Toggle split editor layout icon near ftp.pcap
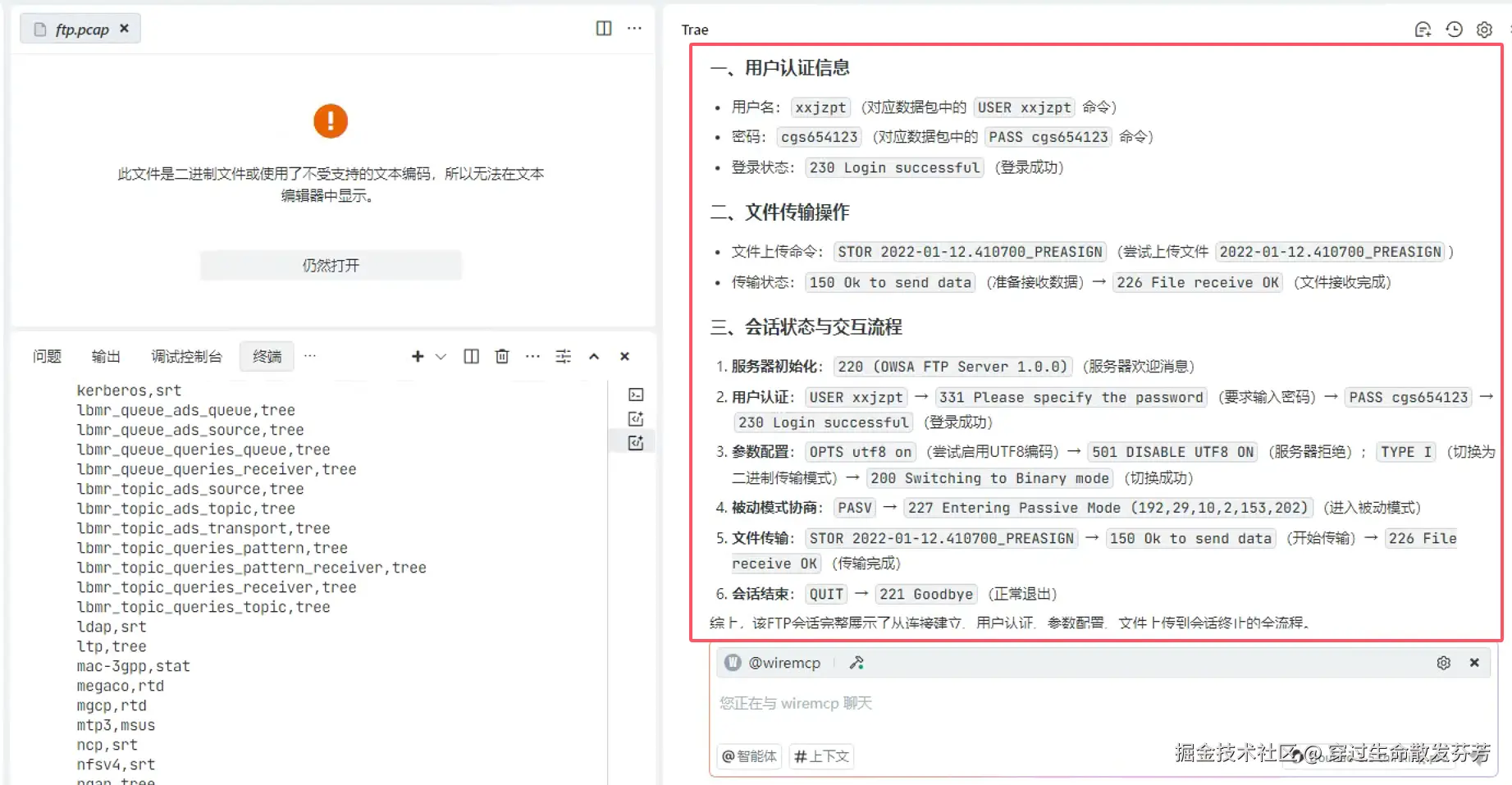 [604, 29]
